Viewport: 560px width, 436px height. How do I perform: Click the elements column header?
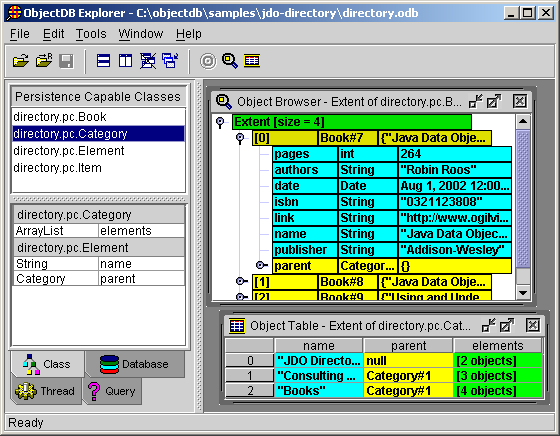click(498, 345)
